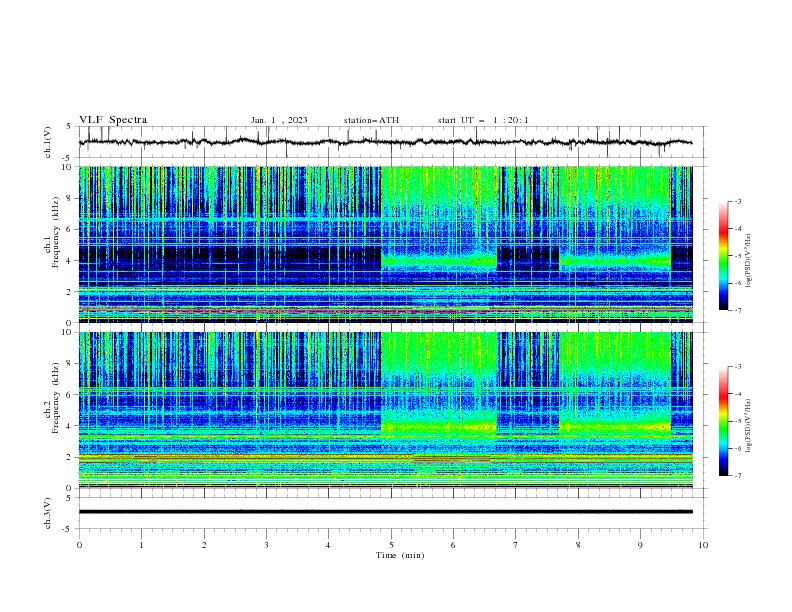The width and height of the screenshot is (792, 612).
Task: Click the "-4" tick on ch.2 colorbar
Action: tap(737, 394)
